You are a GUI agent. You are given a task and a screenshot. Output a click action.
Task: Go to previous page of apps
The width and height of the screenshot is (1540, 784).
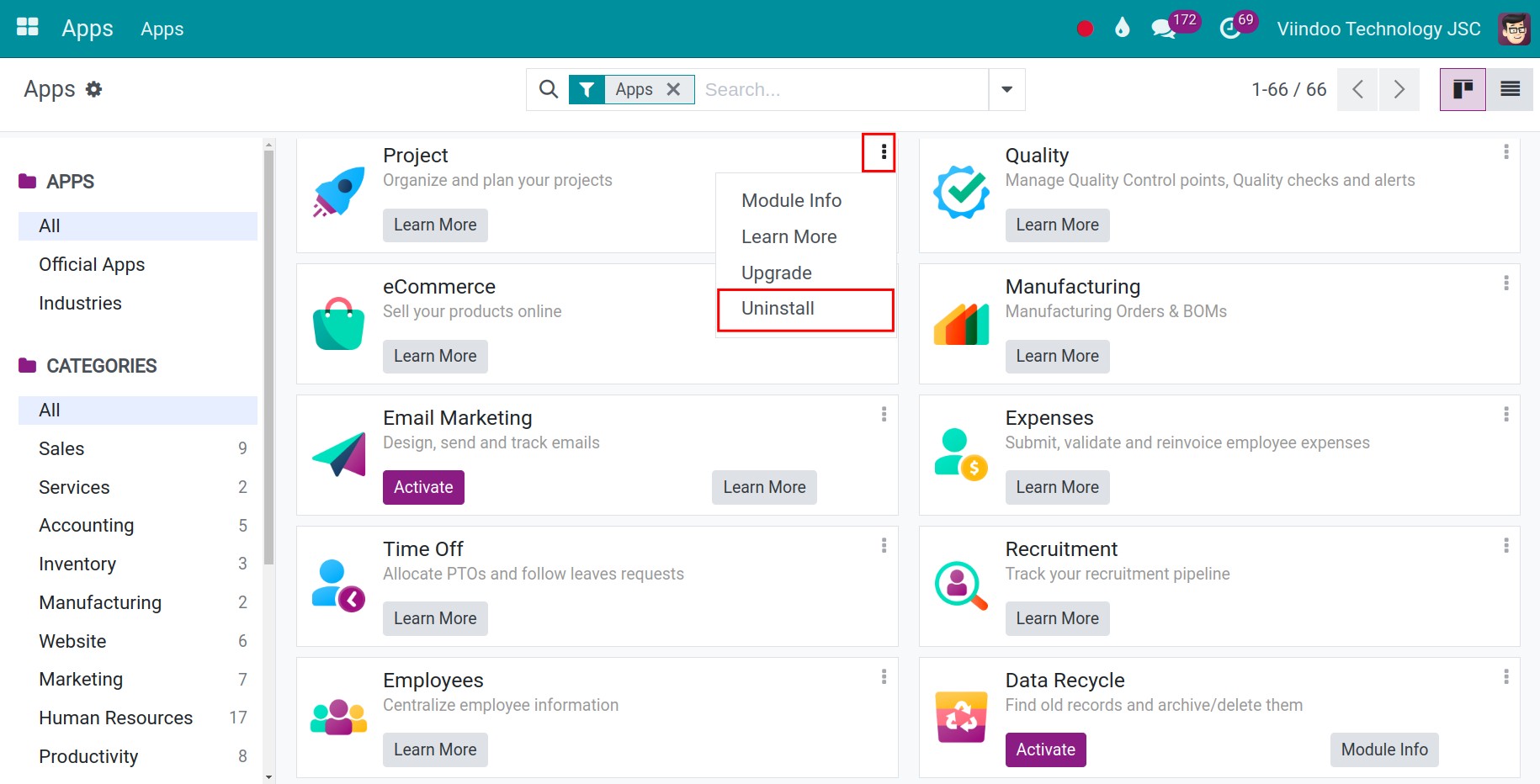click(1357, 89)
